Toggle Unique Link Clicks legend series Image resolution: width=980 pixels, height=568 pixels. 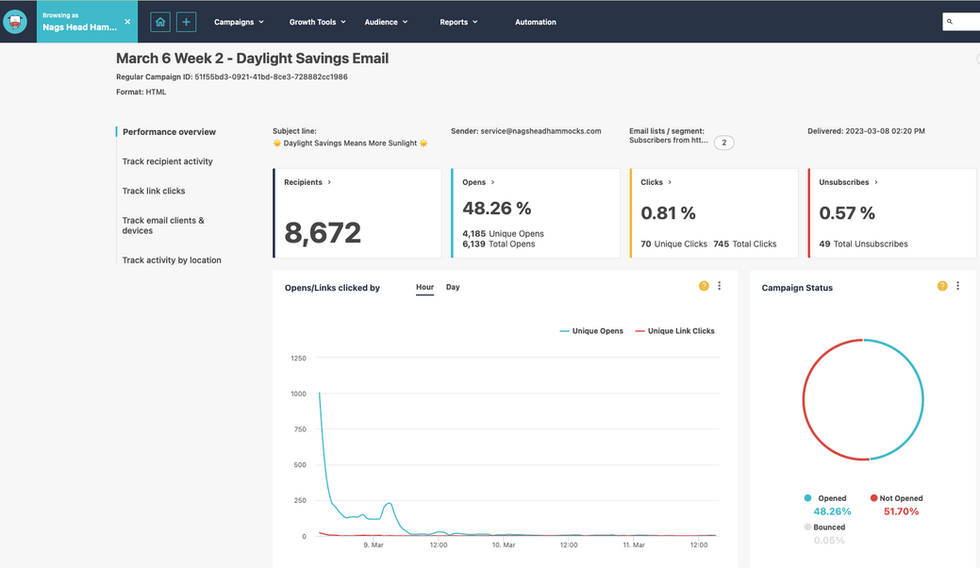(675, 331)
